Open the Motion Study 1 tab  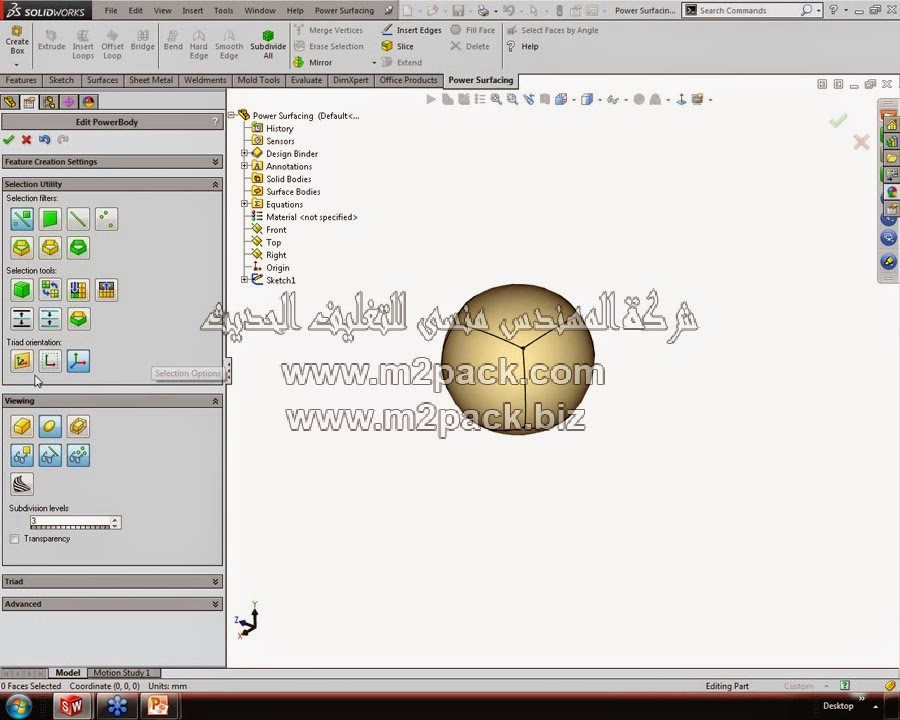121,672
